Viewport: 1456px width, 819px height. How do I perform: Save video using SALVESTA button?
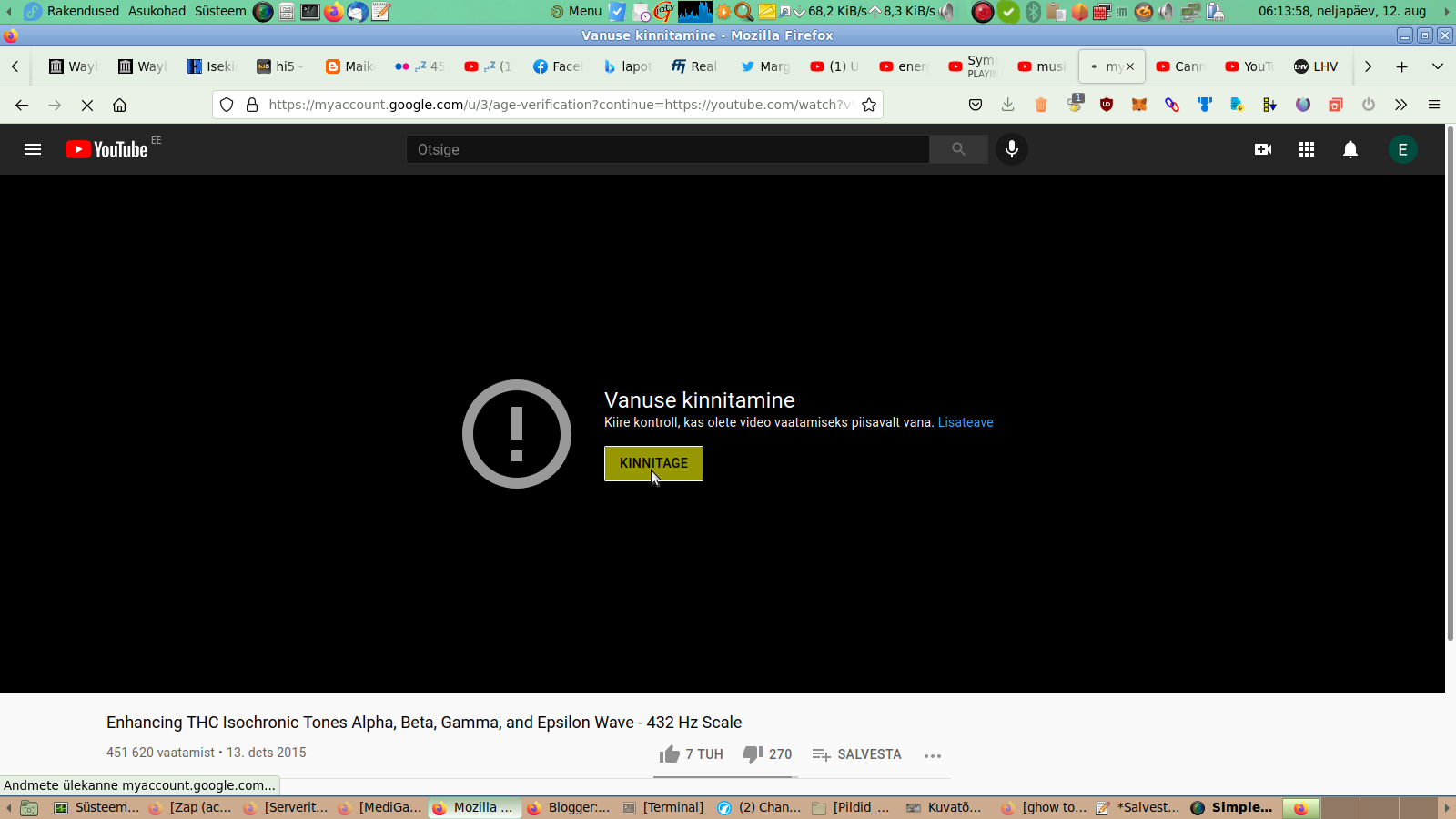856,754
